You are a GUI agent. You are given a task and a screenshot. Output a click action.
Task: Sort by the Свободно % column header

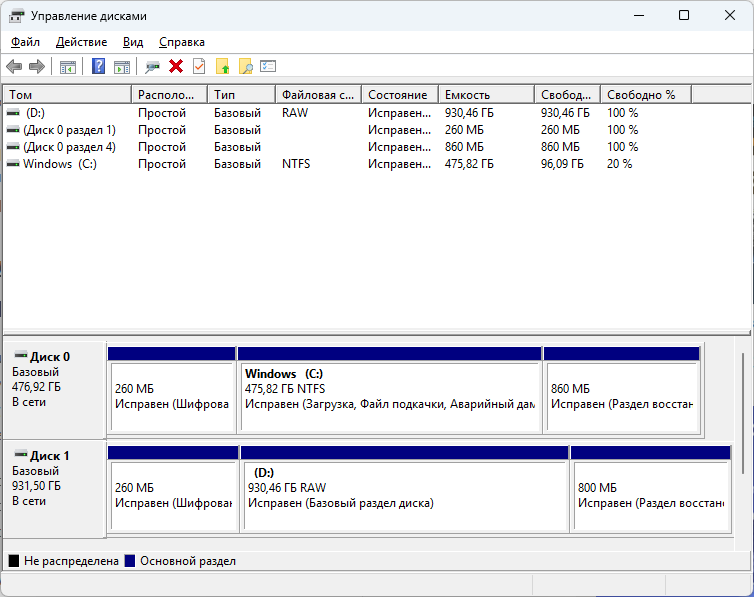tap(646, 95)
